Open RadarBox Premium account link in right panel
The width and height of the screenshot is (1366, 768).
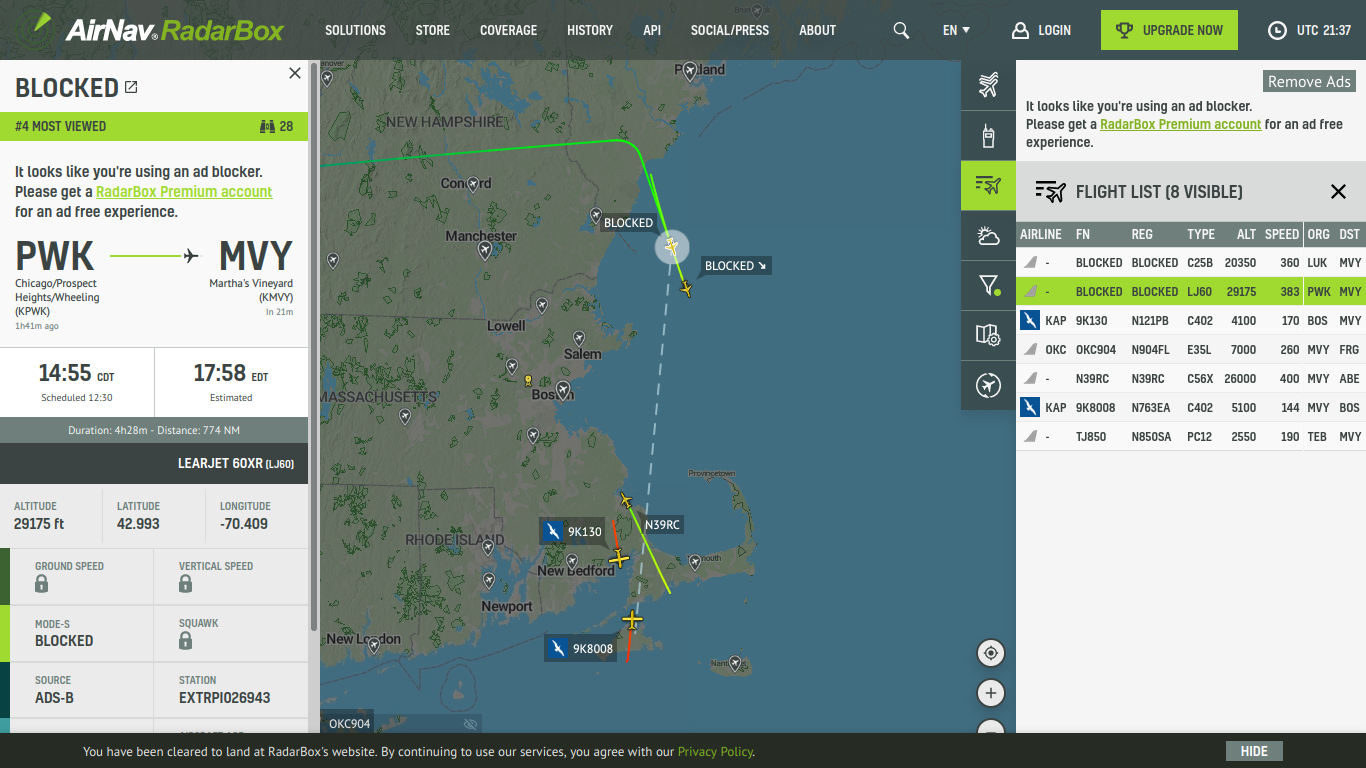[1181, 124]
